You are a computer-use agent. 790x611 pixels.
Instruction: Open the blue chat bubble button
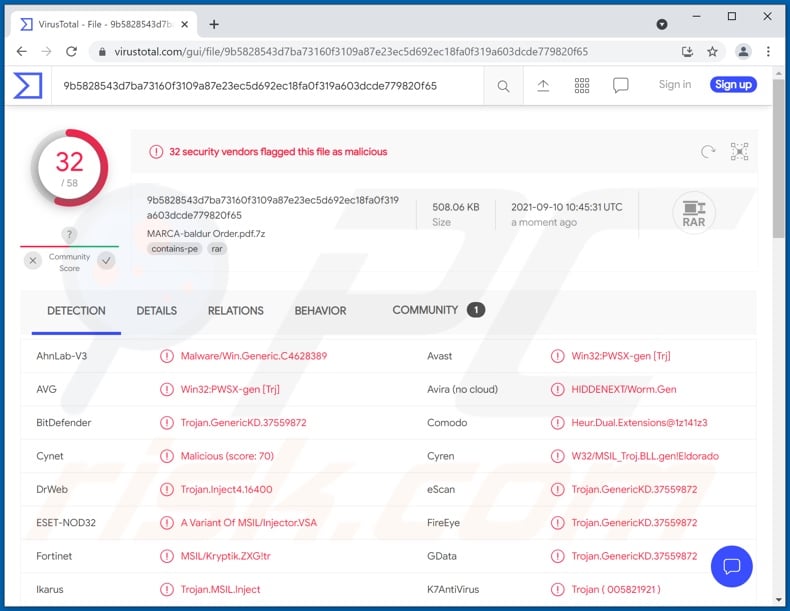(732, 566)
